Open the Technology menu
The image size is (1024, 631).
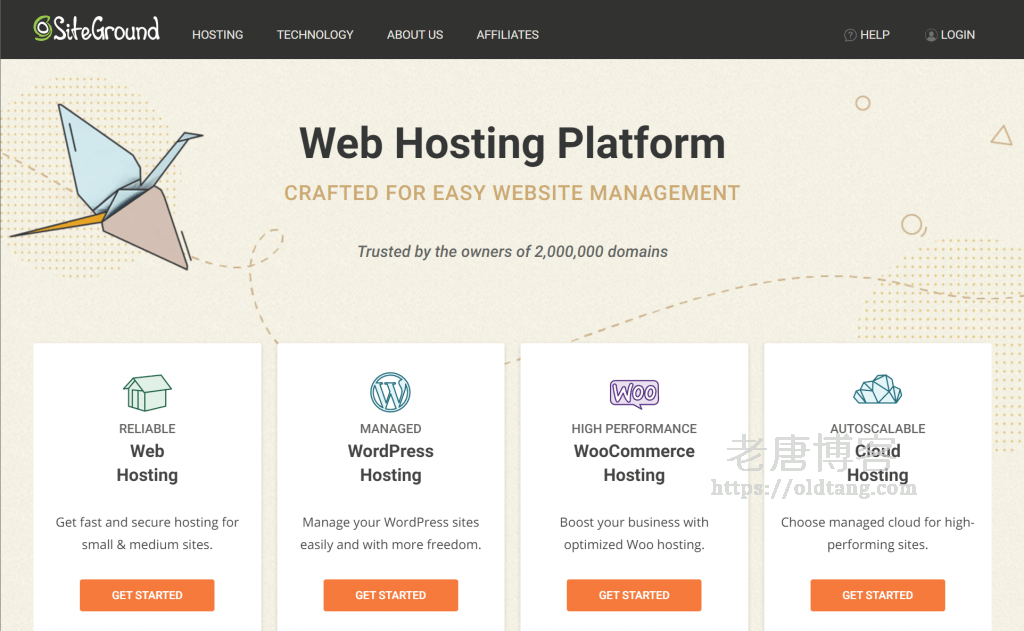coord(315,35)
